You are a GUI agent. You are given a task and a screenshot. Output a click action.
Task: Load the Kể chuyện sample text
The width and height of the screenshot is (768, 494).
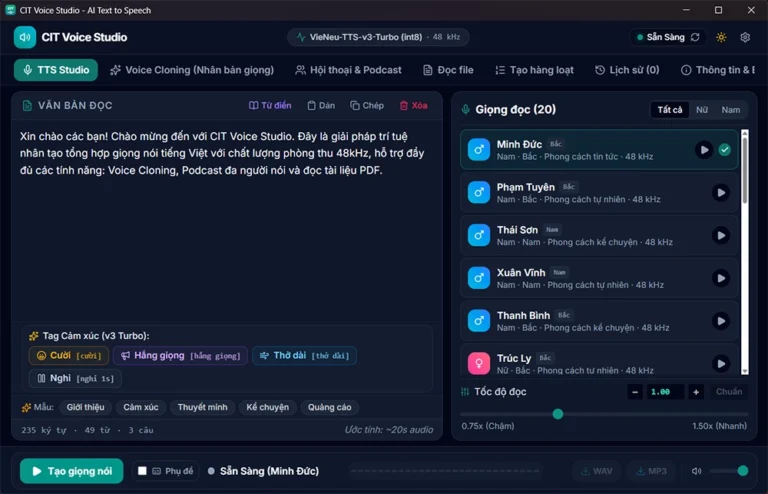click(x=267, y=407)
